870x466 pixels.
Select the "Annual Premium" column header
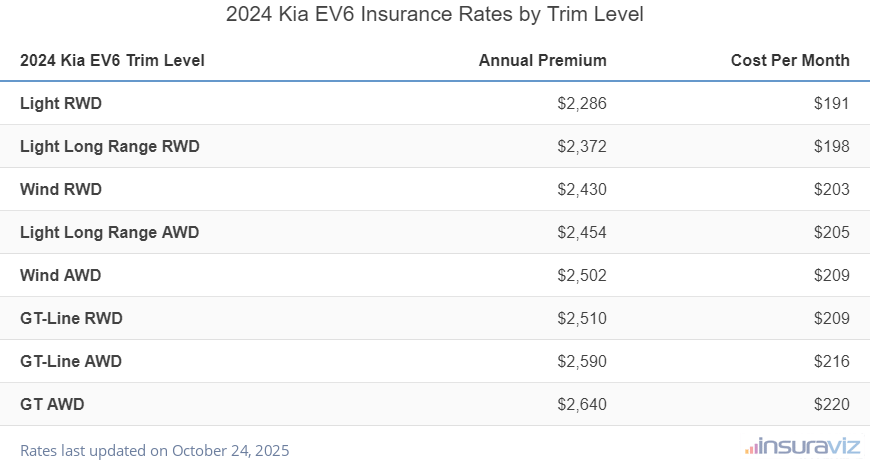(x=542, y=60)
